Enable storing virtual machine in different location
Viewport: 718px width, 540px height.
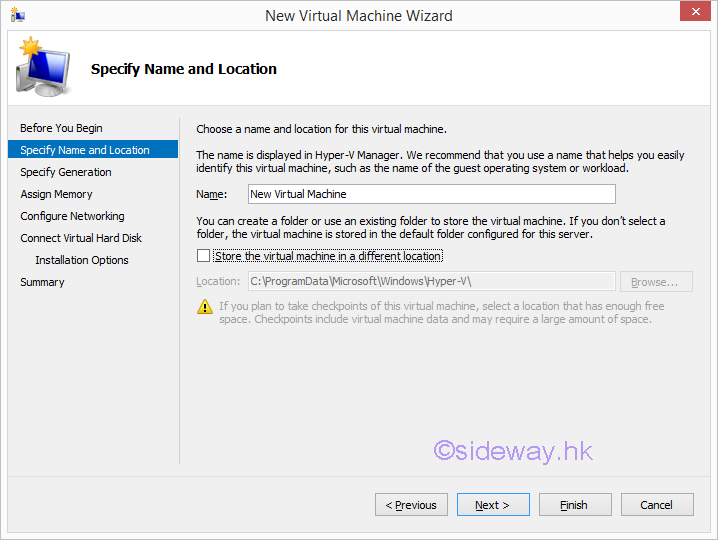(x=204, y=256)
